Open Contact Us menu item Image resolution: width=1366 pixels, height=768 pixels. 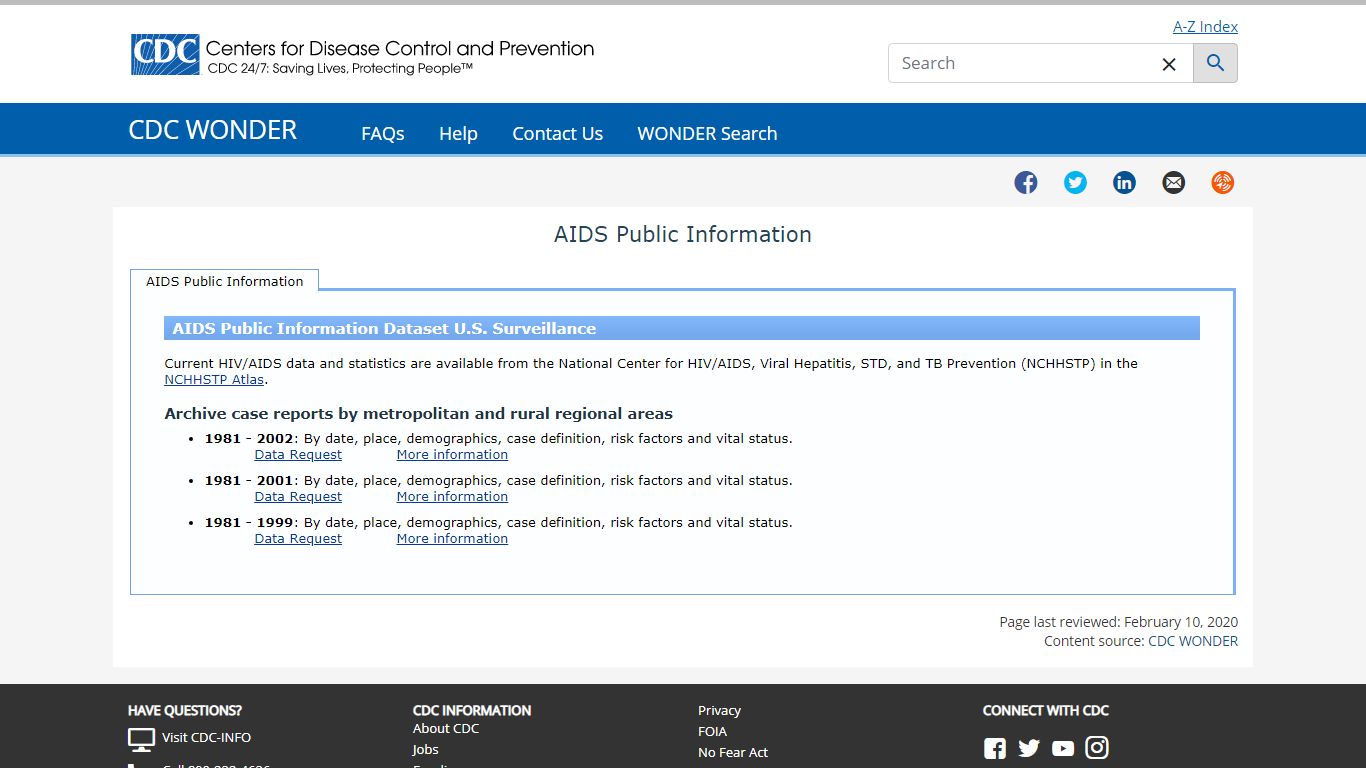(x=558, y=134)
